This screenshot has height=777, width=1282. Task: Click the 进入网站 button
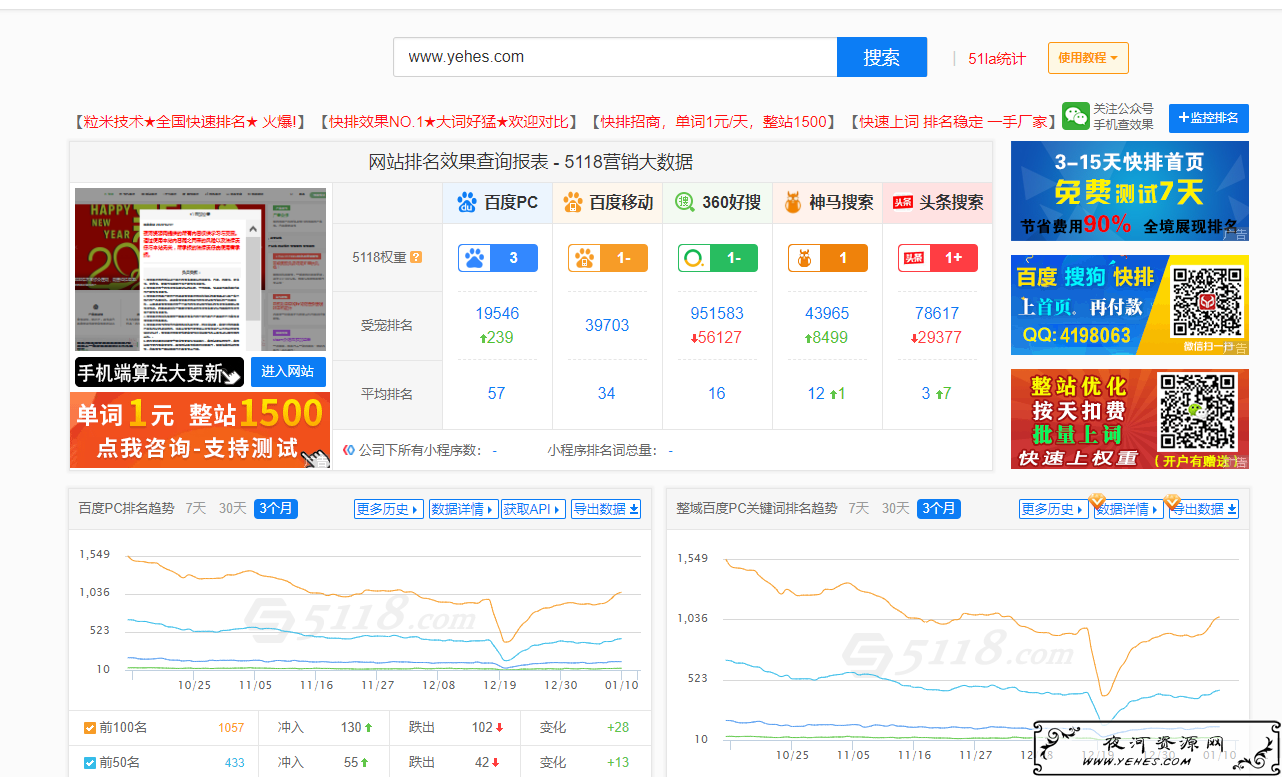(288, 372)
